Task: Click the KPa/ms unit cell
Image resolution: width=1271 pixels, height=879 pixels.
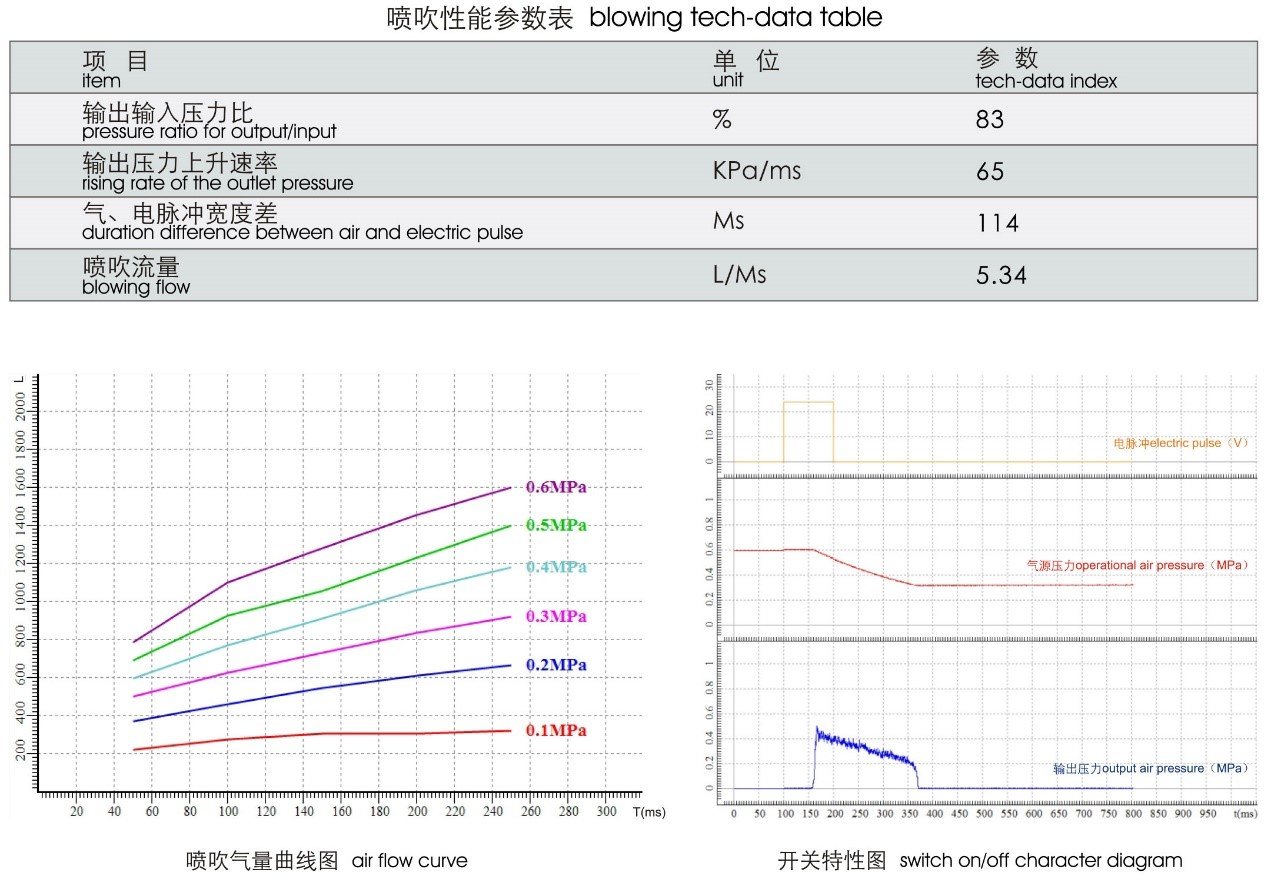Action: (756, 171)
